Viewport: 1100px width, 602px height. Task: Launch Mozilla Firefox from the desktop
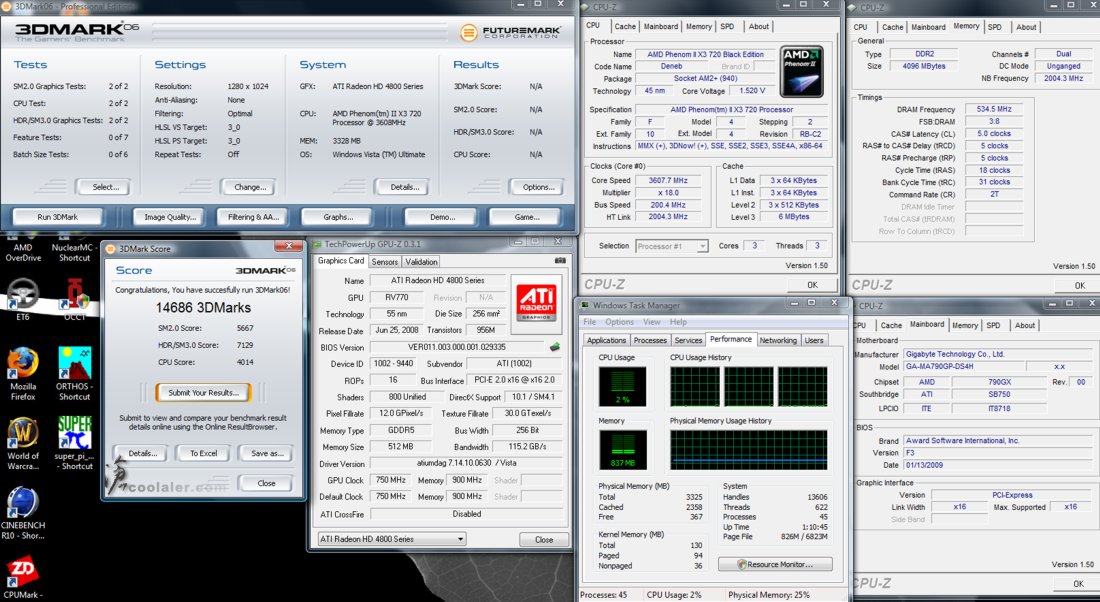[x=23, y=364]
